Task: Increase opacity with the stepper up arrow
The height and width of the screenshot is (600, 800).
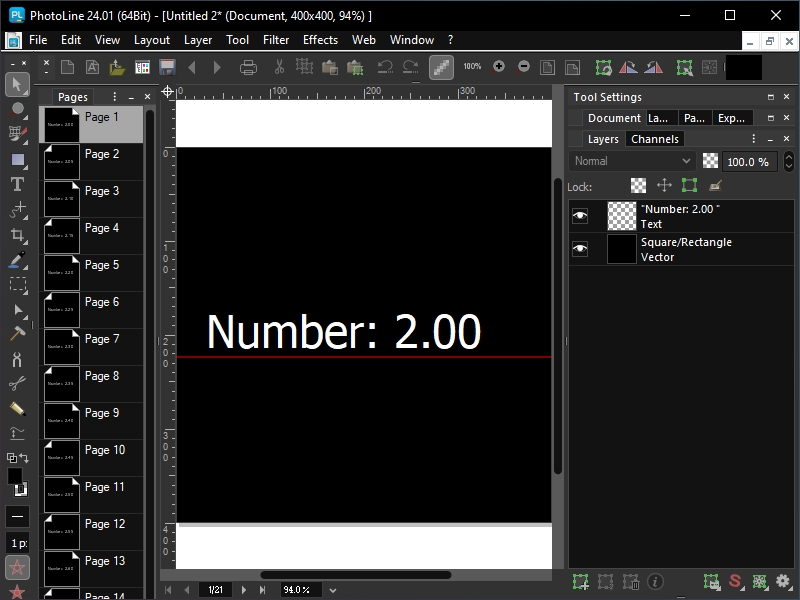Action: click(789, 157)
